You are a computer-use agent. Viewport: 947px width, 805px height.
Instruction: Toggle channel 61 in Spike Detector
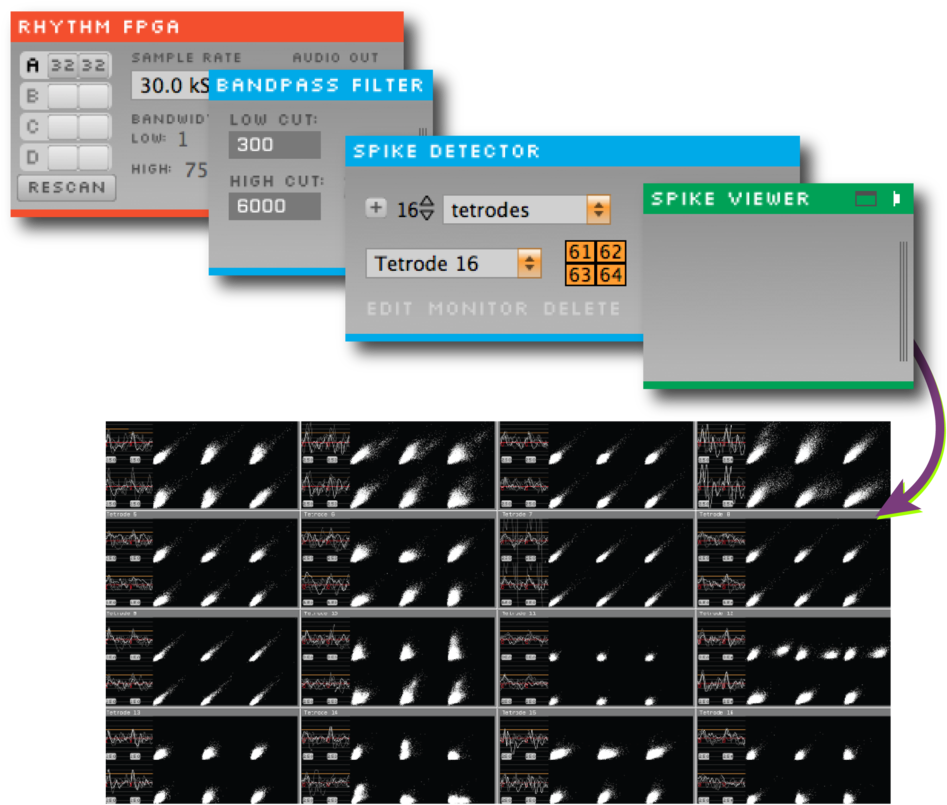(580, 252)
